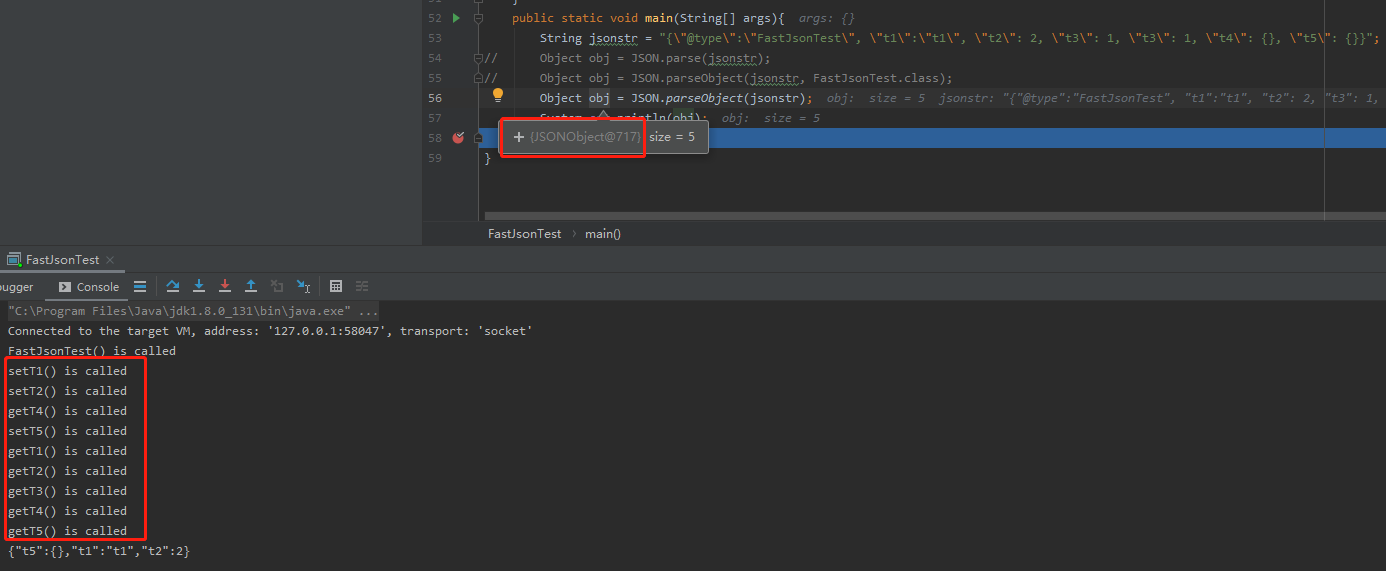Click 'size = 5' in the value popup

click(672, 137)
